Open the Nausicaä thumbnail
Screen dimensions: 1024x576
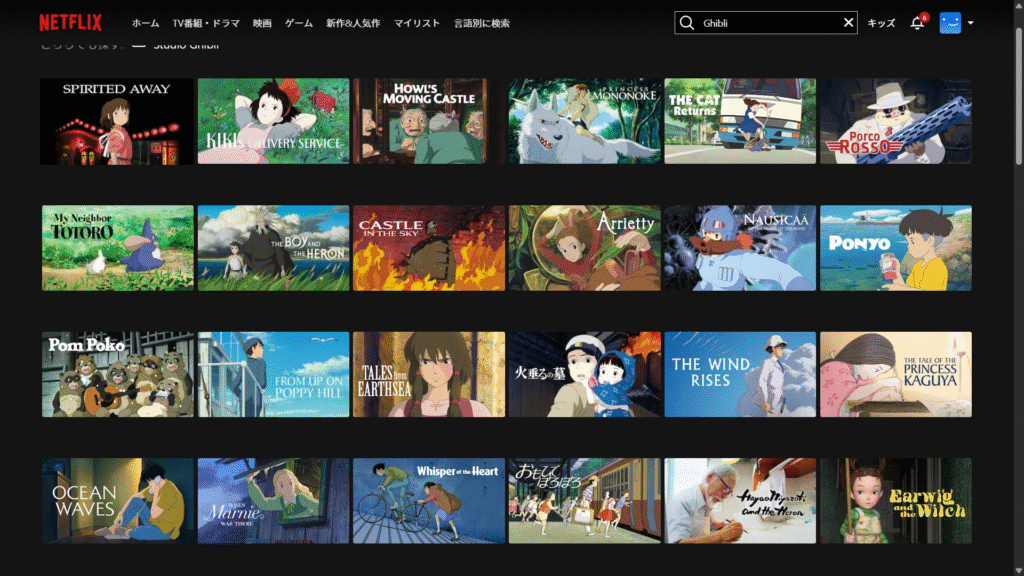click(740, 248)
